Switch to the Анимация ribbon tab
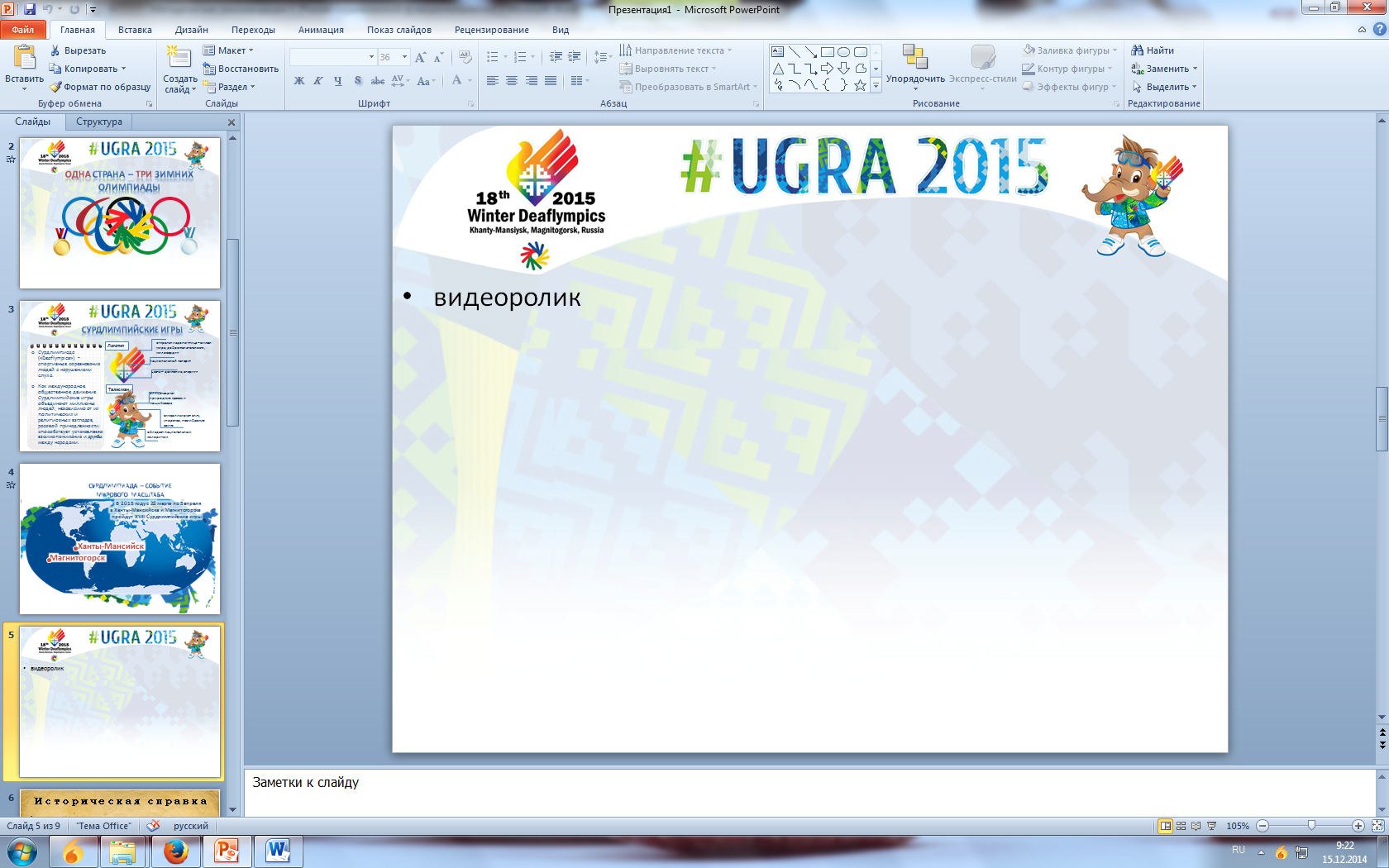The width and height of the screenshot is (1389, 868). pyautogui.click(x=321, y=30)
